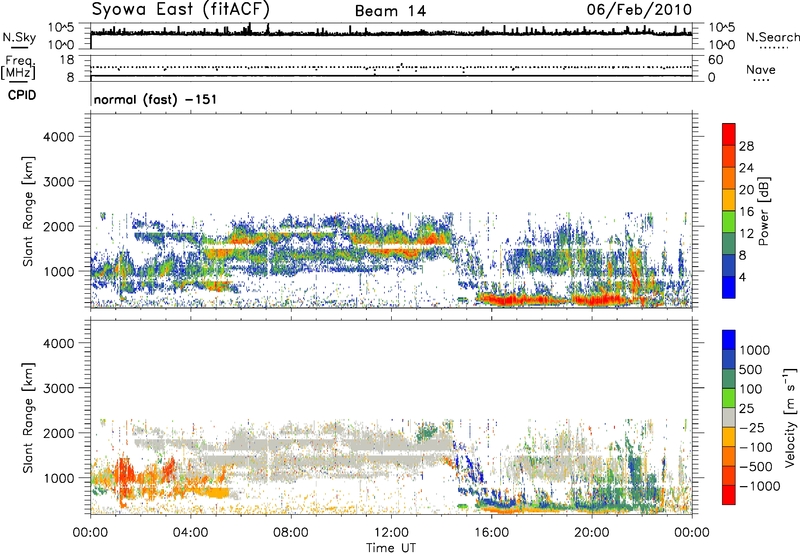Screen dimensions: 800x554
Task: Click the '08:00' time axis label
Action: click(291, 533)
